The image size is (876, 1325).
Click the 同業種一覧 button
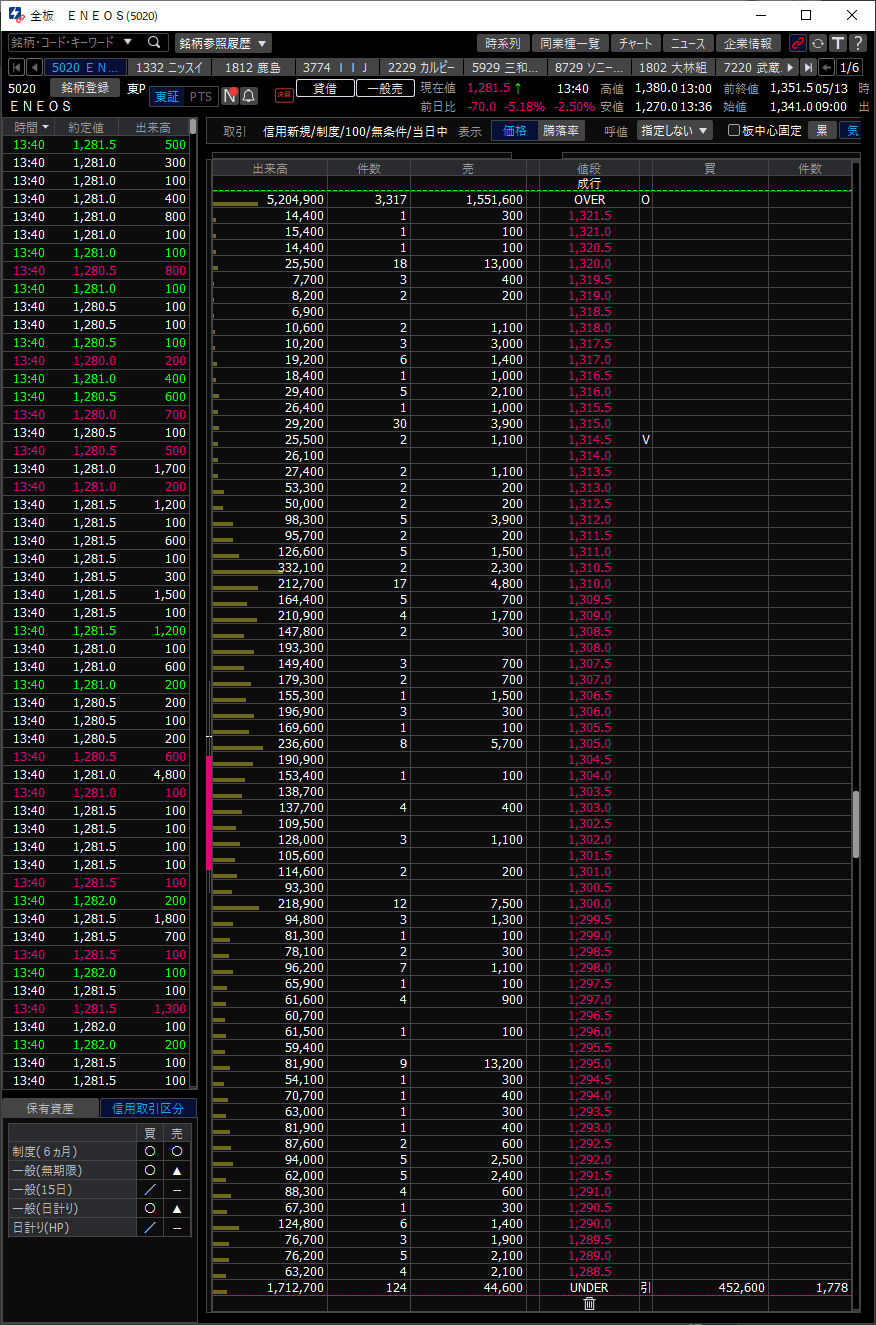click(x=569, y=43)
